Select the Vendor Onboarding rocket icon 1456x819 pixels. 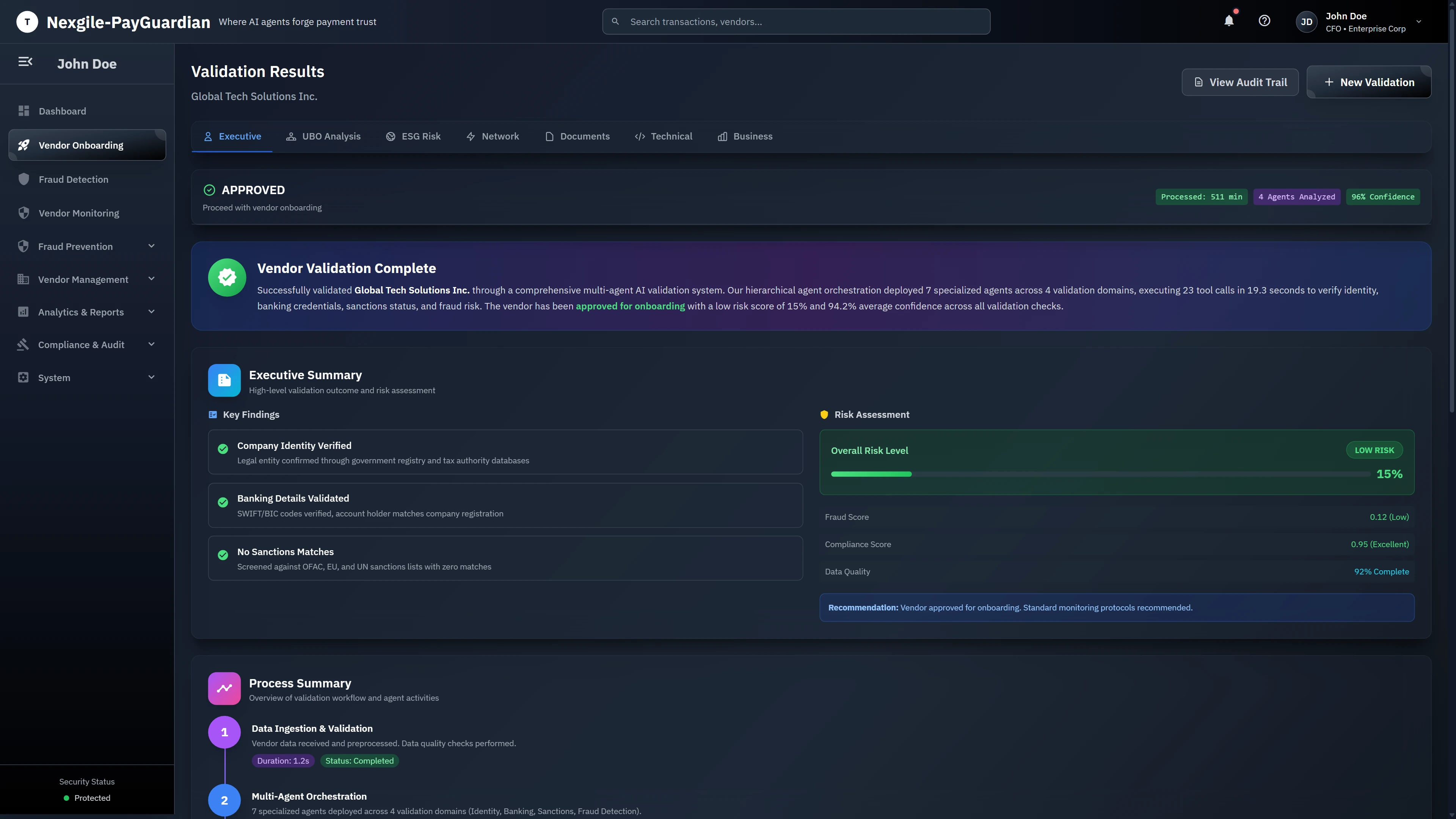point(23,145)
